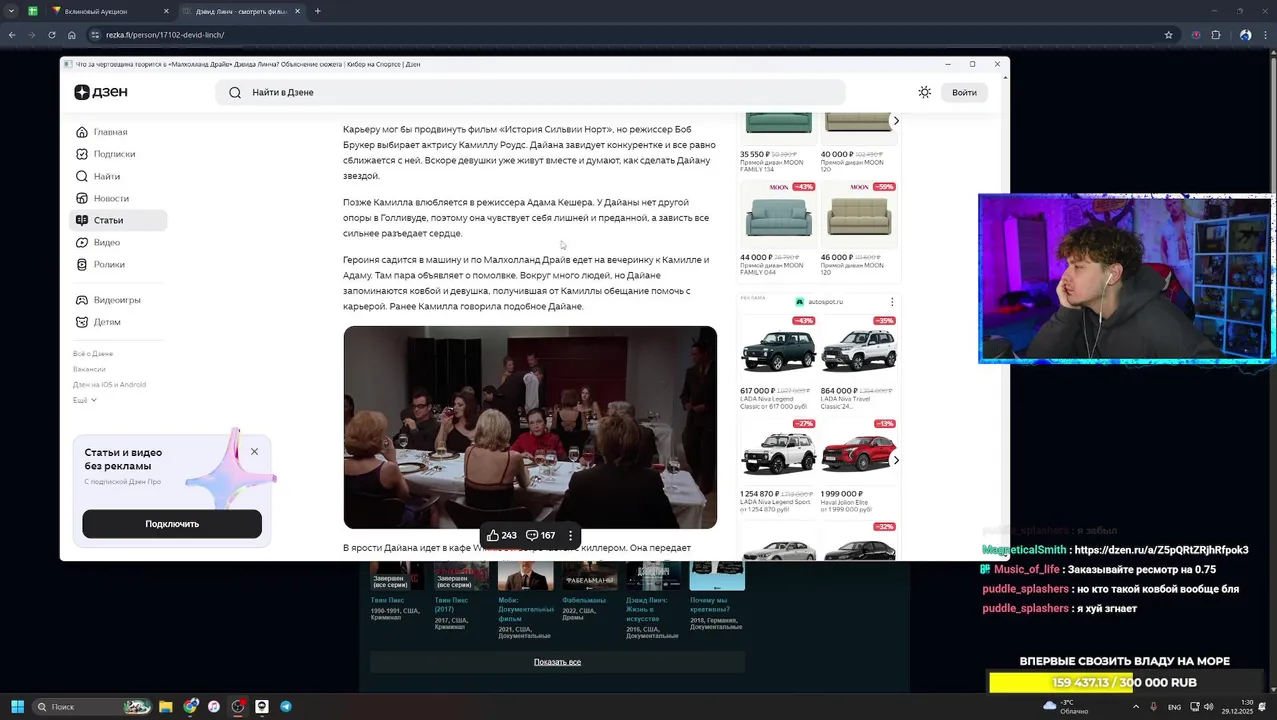Bookmark this page with the star icon

pyautogui.click(x=1168, y=35)
